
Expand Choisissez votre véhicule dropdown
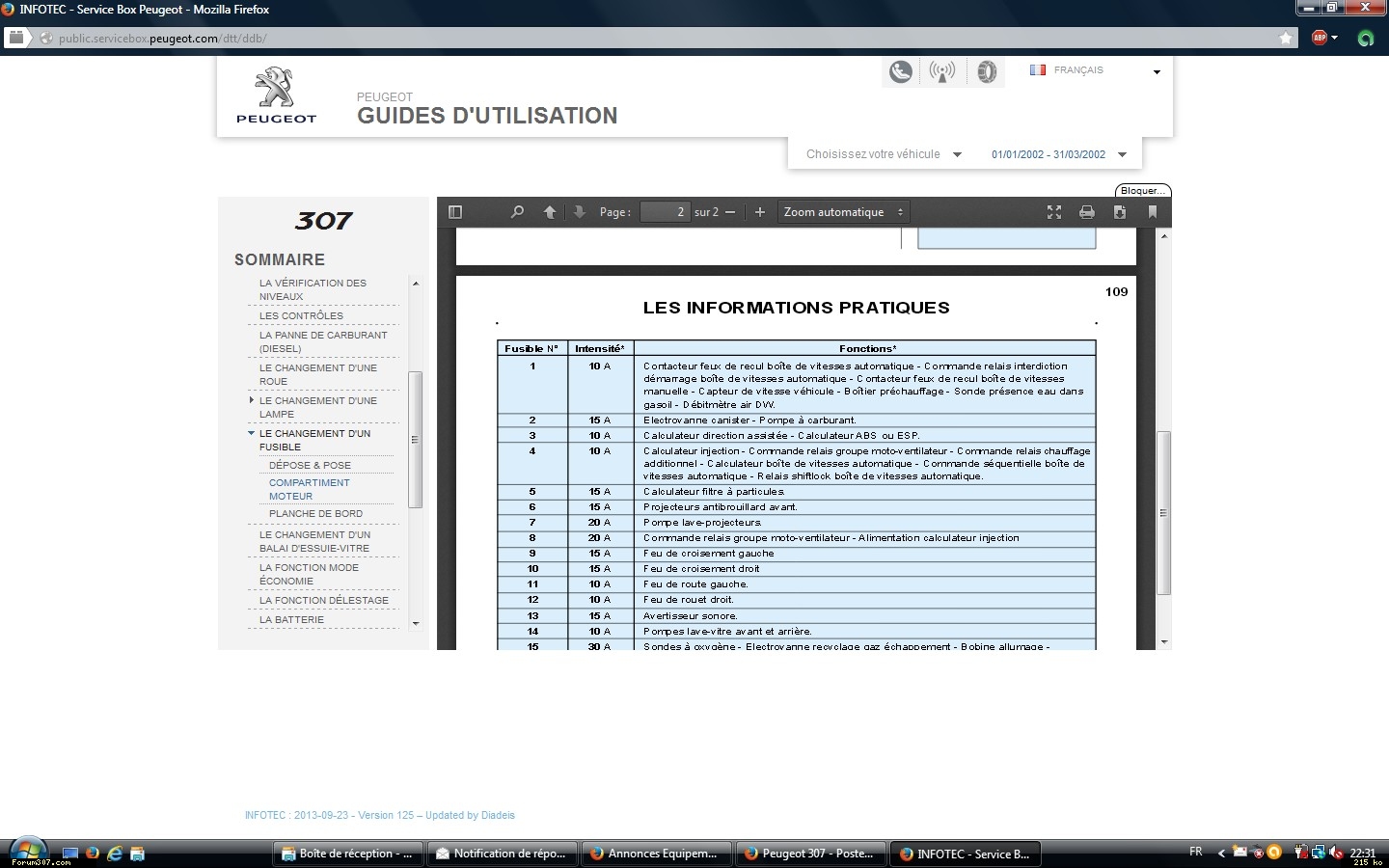pos(884,154)
